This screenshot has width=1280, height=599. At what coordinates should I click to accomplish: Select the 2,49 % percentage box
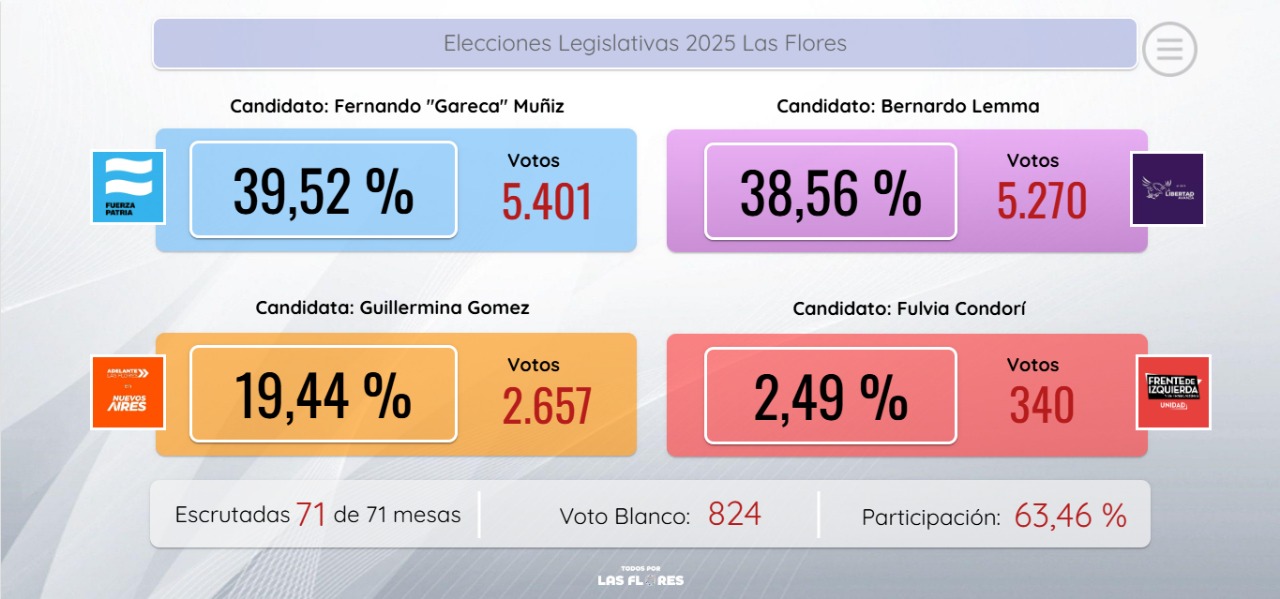830,396
